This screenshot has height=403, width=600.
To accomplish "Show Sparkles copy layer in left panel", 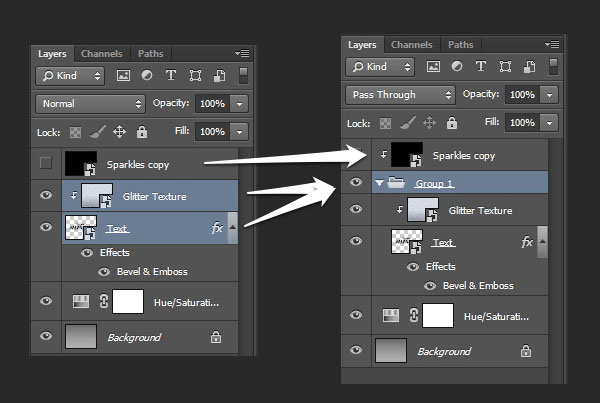I will pyautogui.click(x=46, y=163).
